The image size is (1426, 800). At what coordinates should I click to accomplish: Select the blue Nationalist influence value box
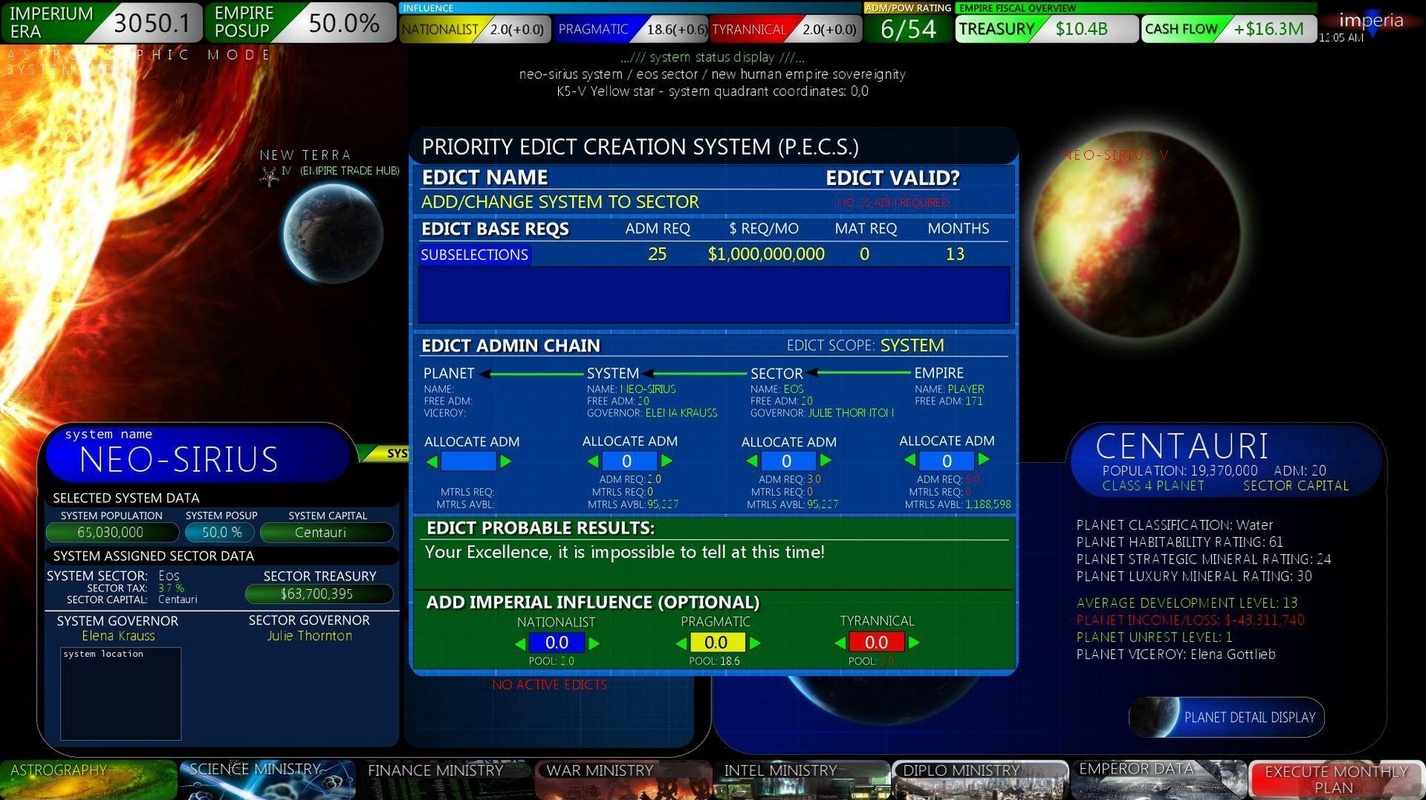pos(557,643)
